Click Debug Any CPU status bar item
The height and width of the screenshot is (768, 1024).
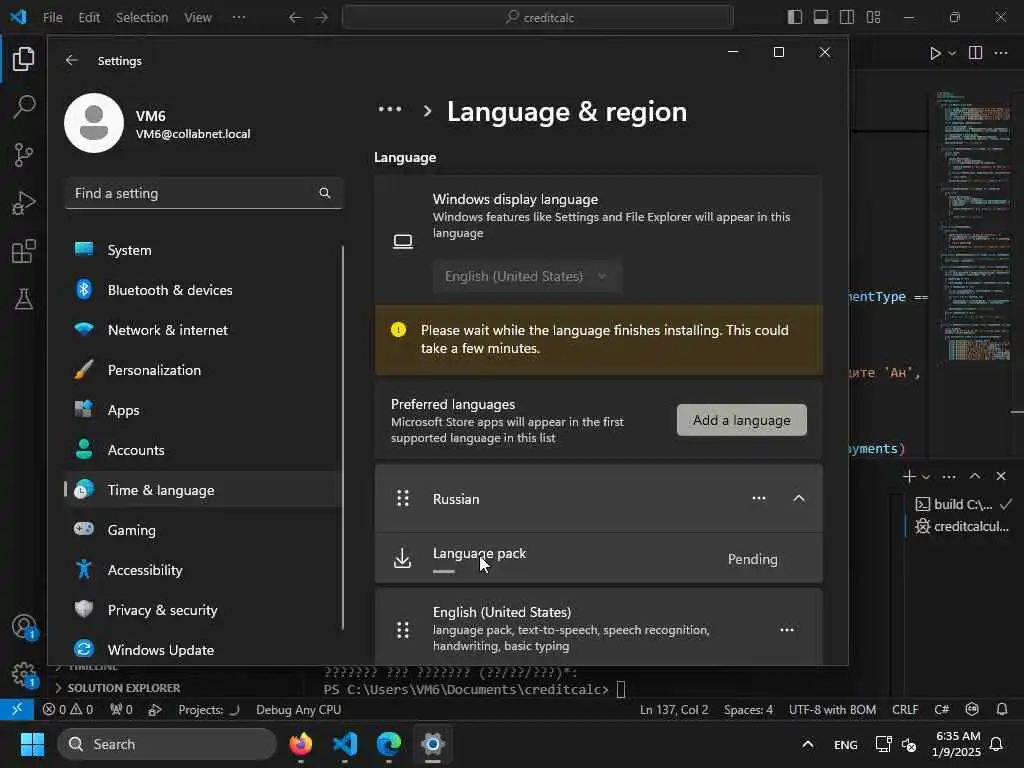click(298, 709)
